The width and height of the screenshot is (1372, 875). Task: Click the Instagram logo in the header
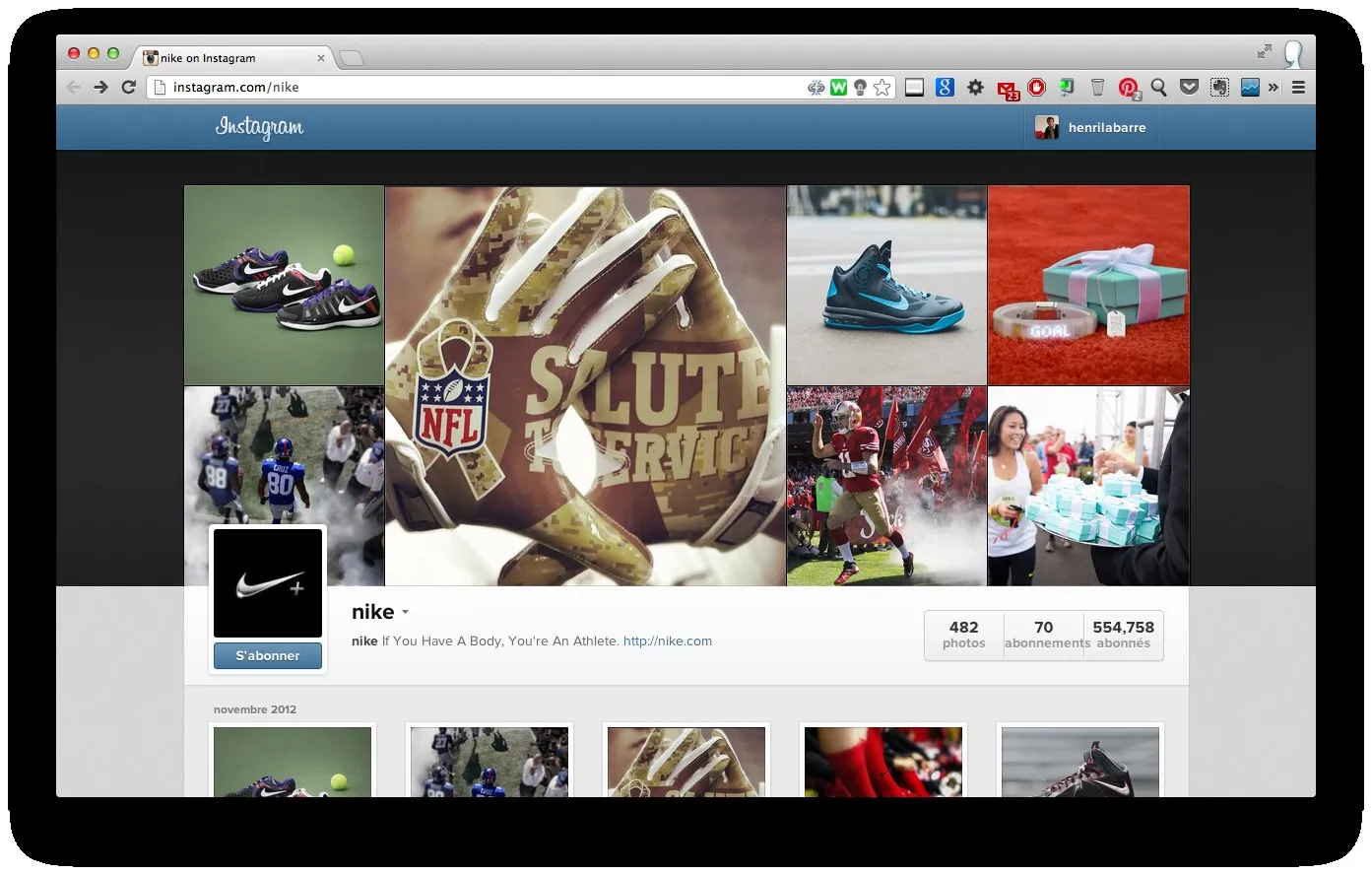point(259,128)
